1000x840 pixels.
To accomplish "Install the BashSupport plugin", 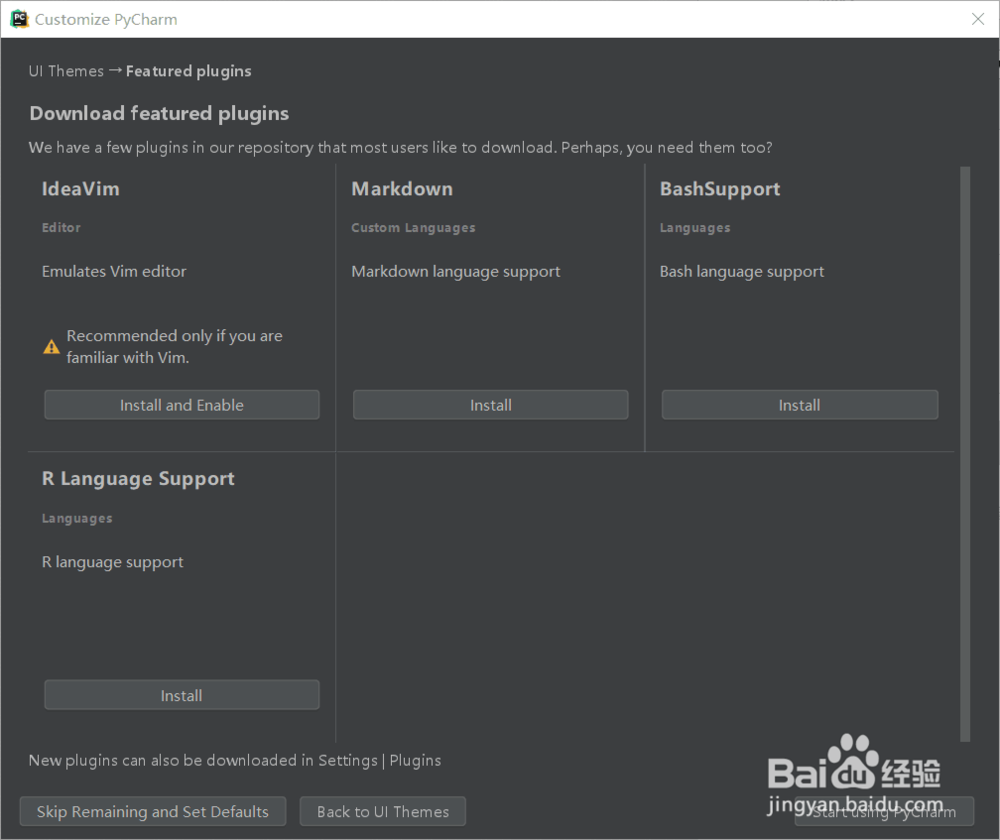I will (x=800, y=405).
